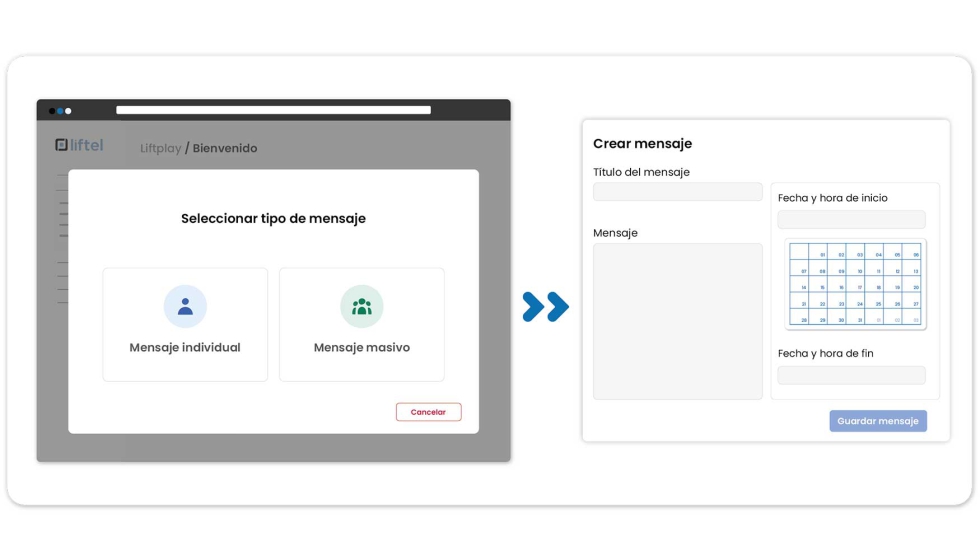Choose the Mensaje masivo option label
Screen dimensions: 980x560
362,348
